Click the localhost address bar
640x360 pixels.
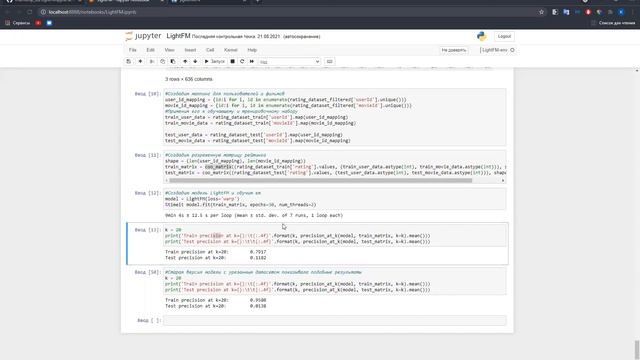coord(286,12)
